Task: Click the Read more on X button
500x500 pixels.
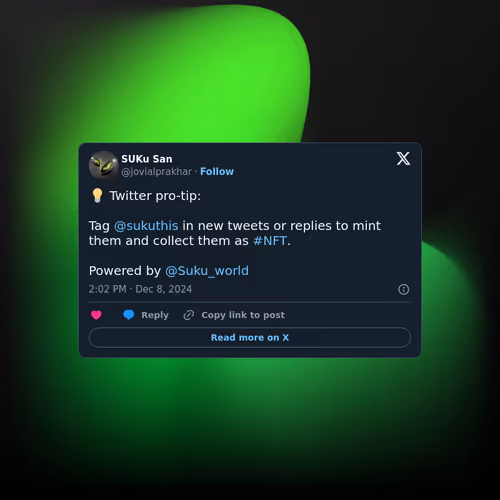Action: (x=250, y=338)
